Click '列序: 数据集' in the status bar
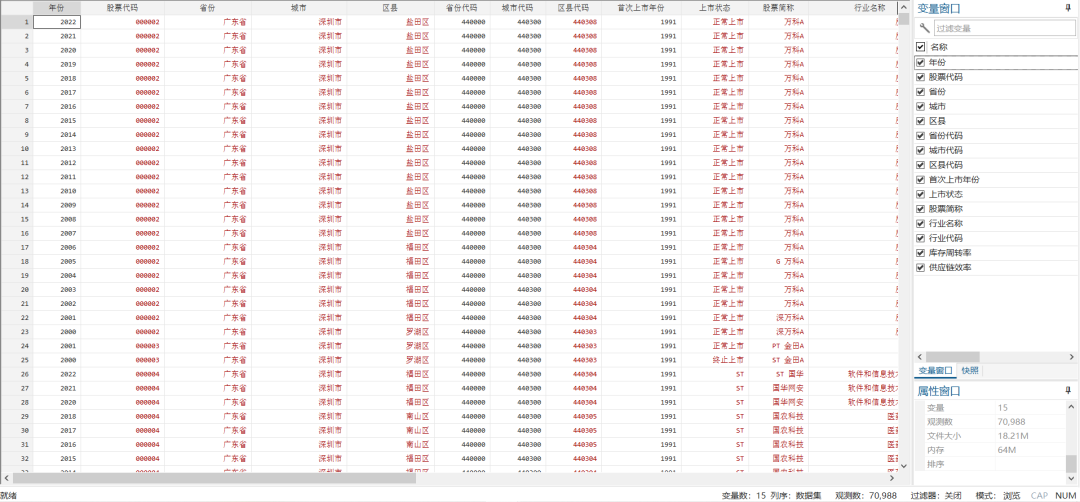Image resolution: width=1080 pixels, height=502 pixels. pyautogui.click(x=796, y=495)
